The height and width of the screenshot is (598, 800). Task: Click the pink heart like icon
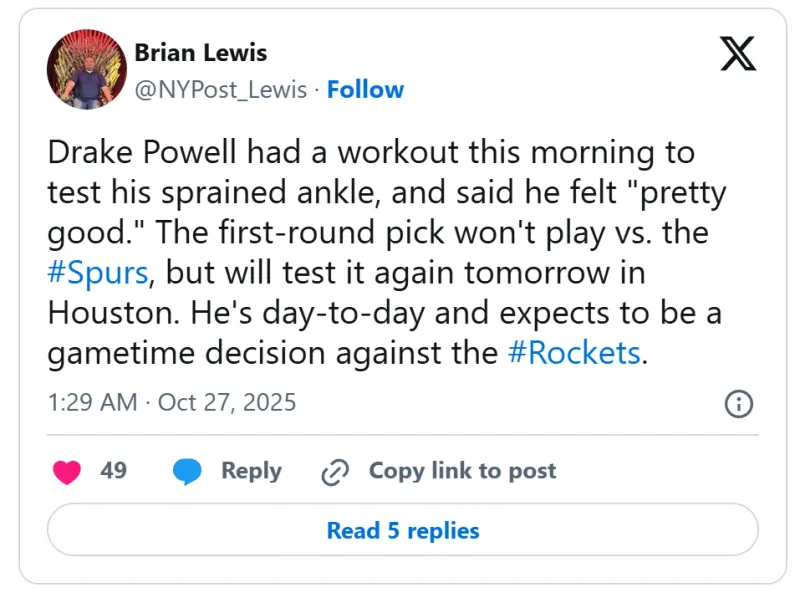pyautogui.click(x=67, y=472)
